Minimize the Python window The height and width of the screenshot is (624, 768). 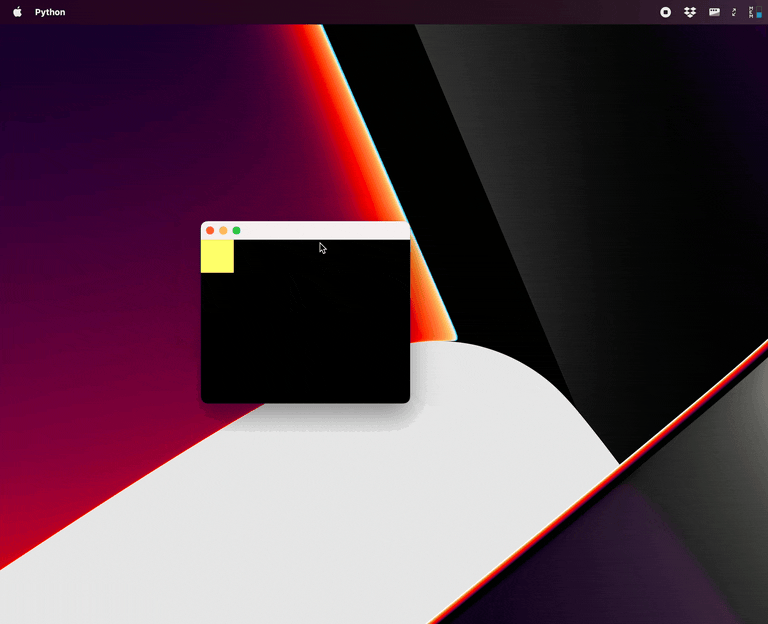click(223, 230)
